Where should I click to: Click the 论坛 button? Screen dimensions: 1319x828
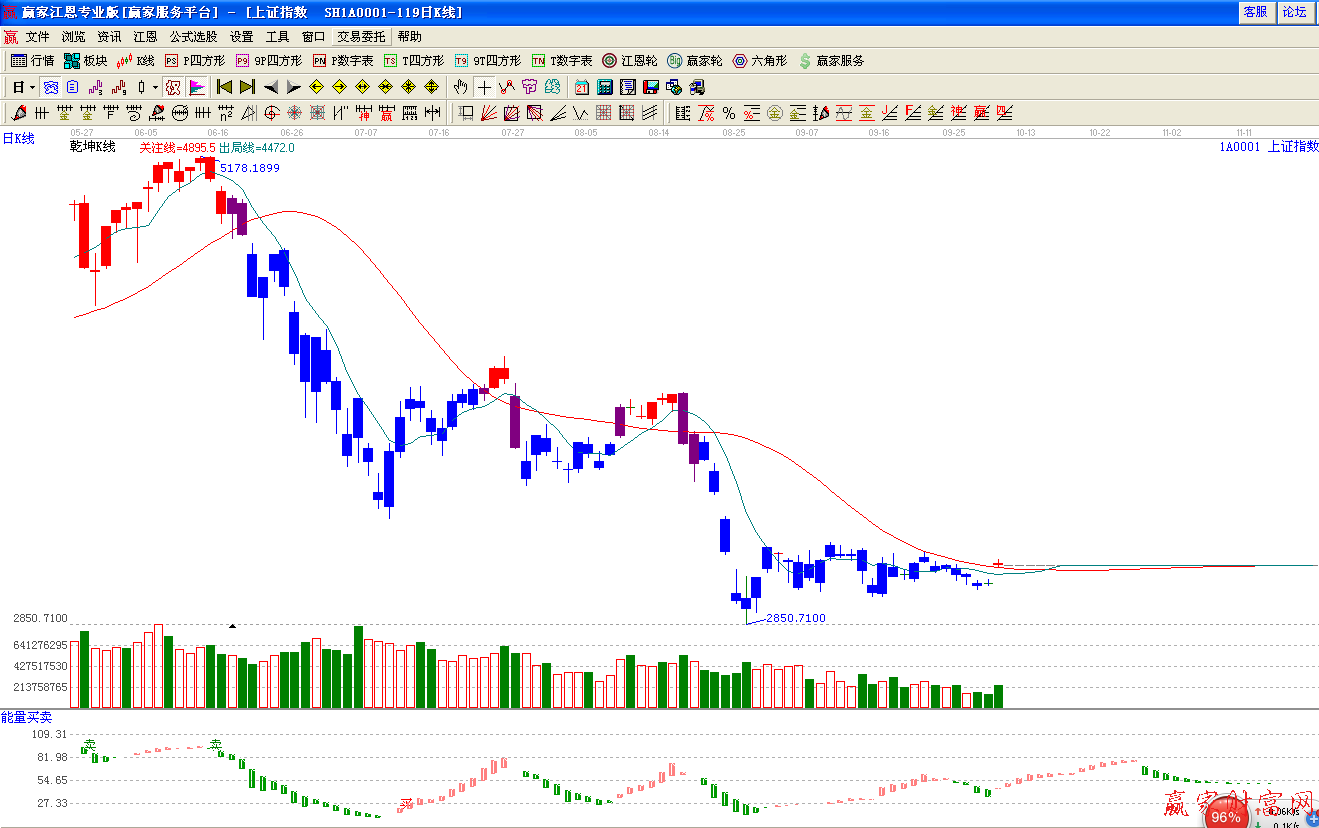tap(1294, 12)
